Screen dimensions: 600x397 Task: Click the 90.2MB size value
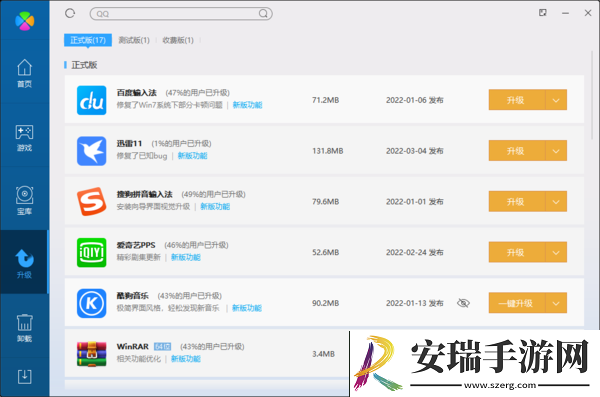coord(326,303)
